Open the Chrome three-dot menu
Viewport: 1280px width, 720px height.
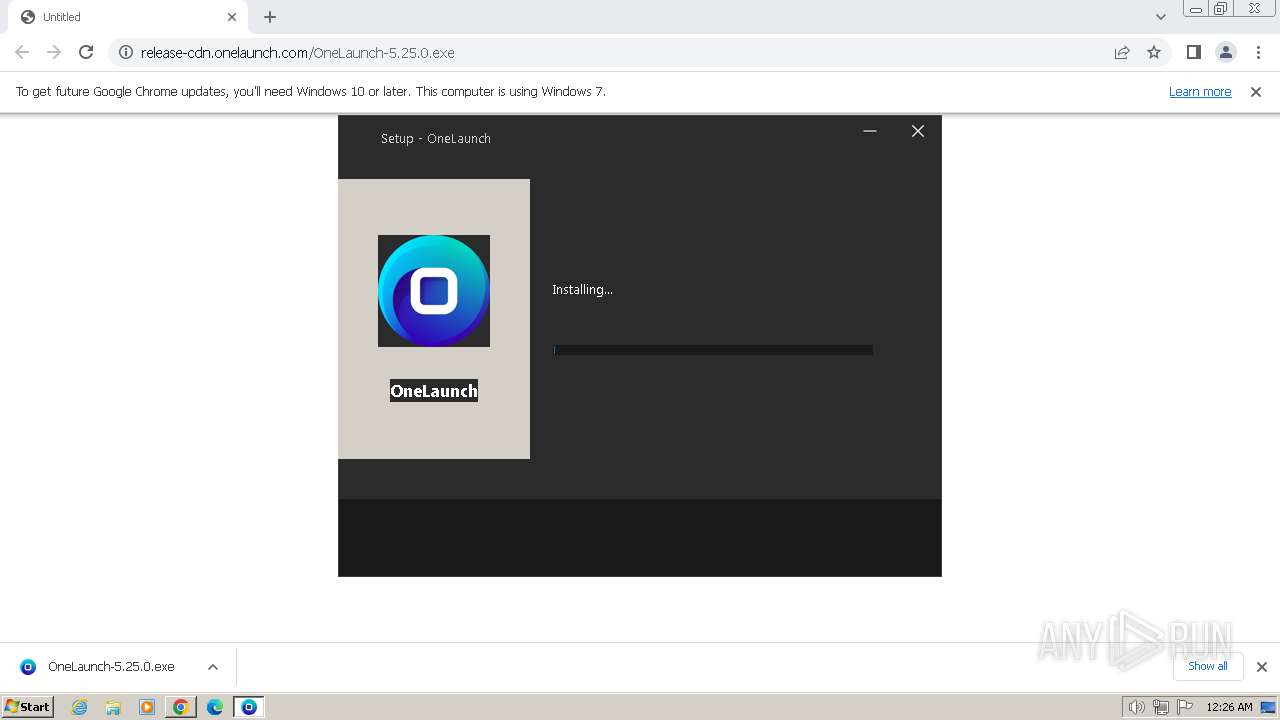(1258, 52)
